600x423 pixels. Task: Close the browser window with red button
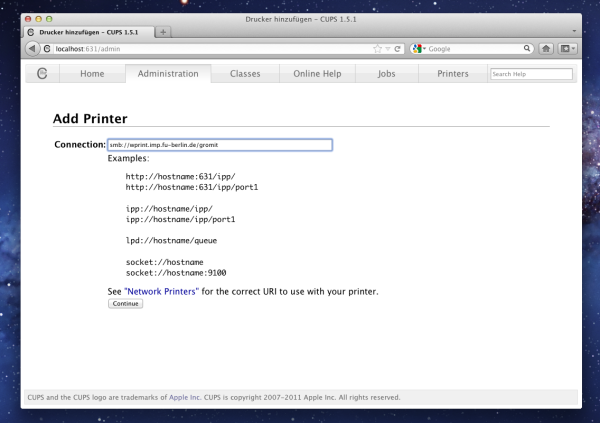[28, 19]
